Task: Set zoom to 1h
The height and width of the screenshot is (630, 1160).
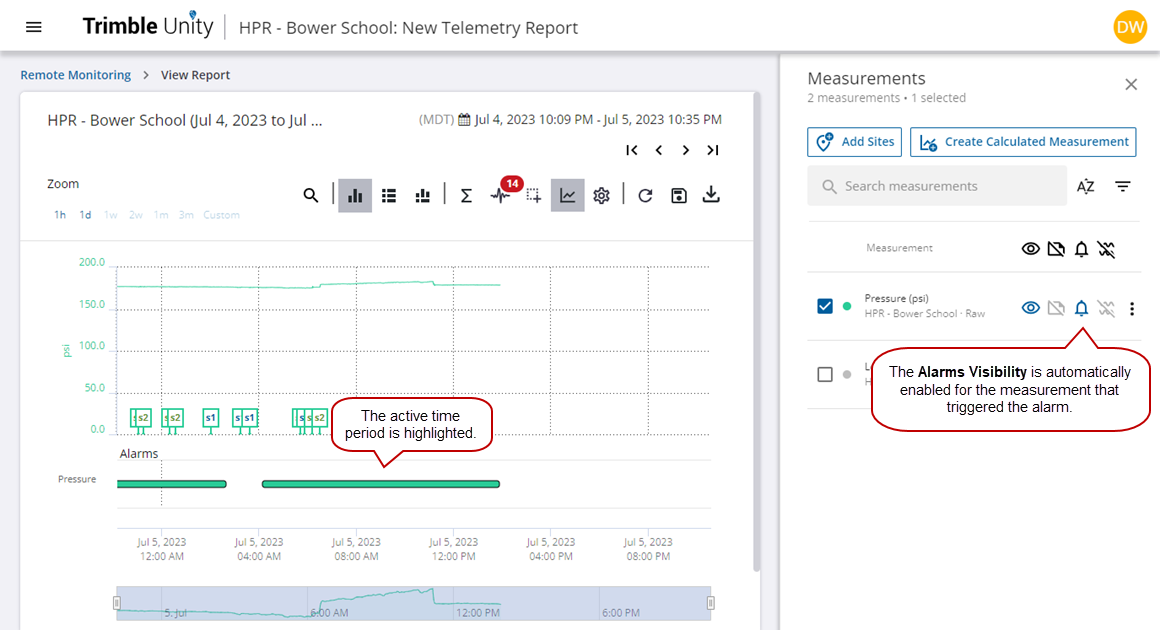Action: click(60, 215)
